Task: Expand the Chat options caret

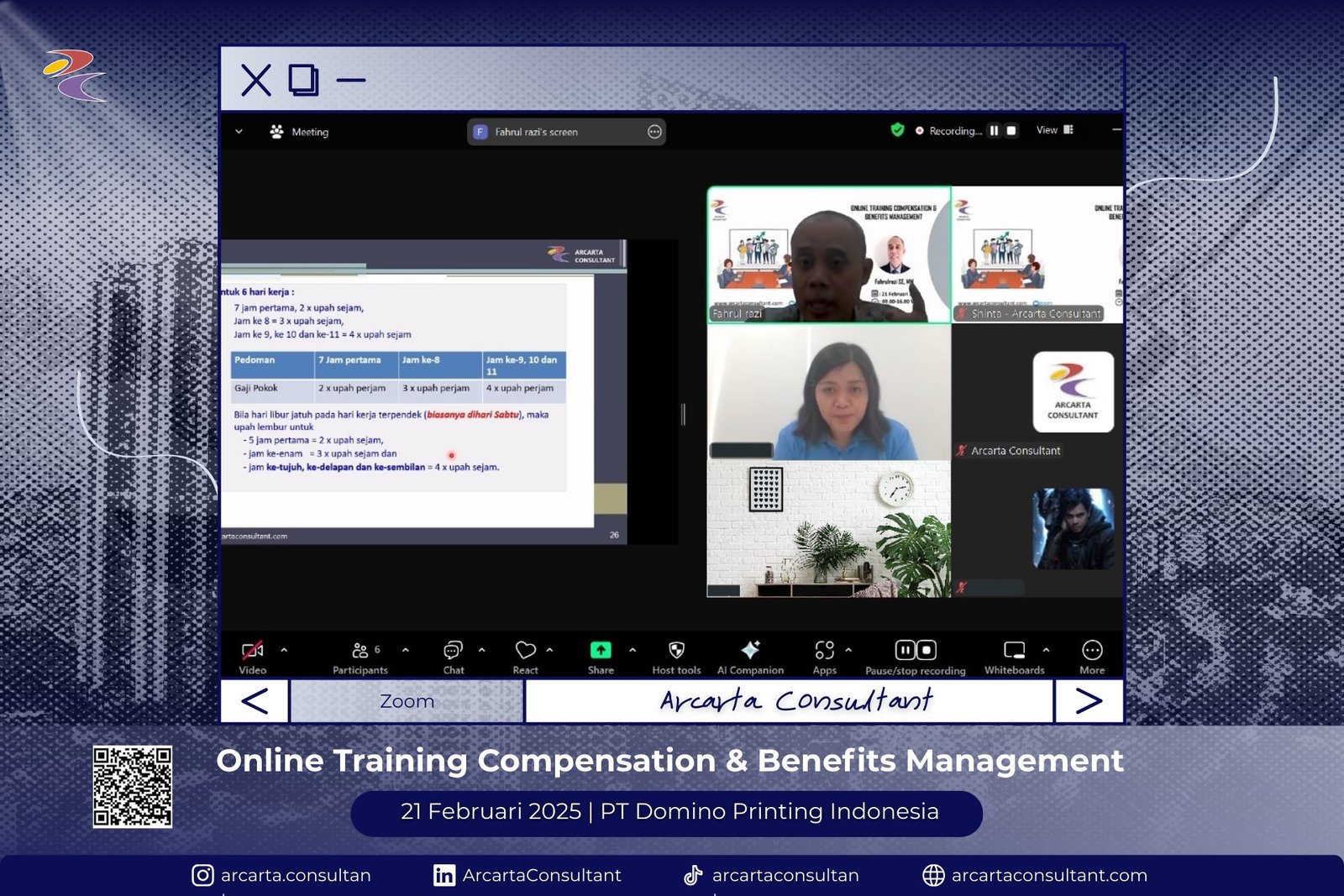Action: point(481,650)
